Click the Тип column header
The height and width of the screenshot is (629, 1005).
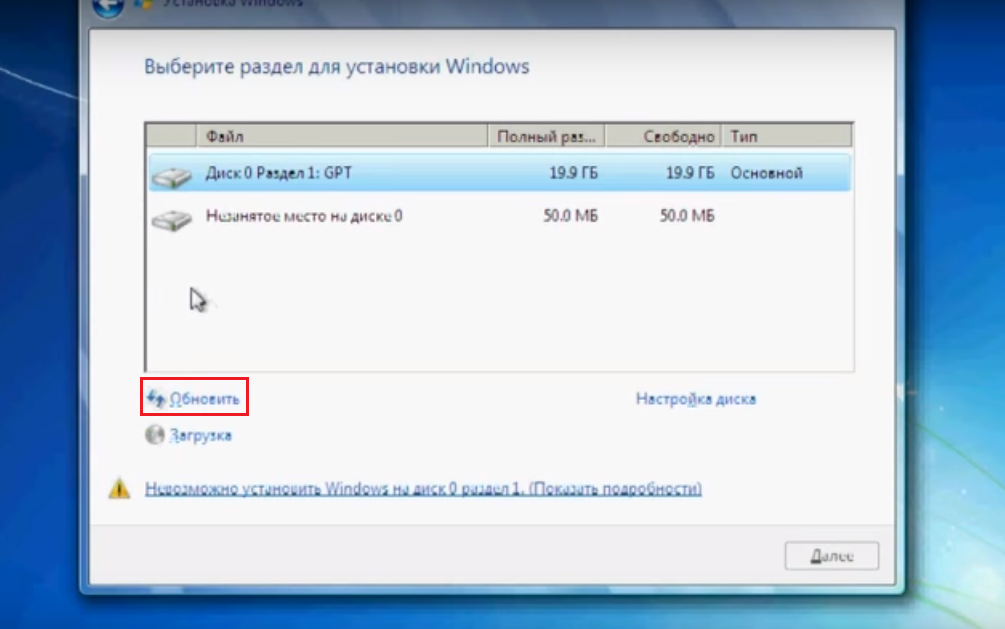(787, 136)
